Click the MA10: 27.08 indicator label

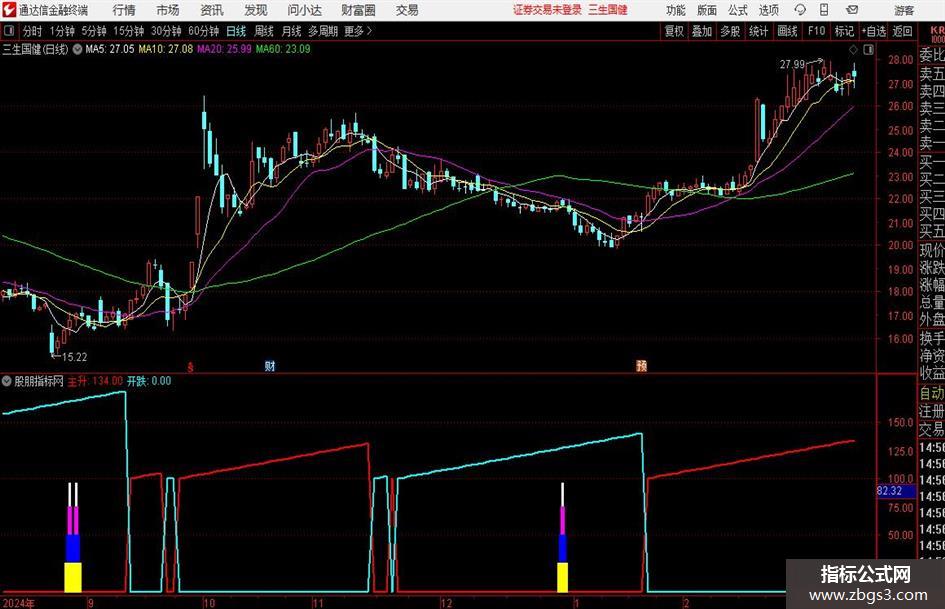point(166,49)
